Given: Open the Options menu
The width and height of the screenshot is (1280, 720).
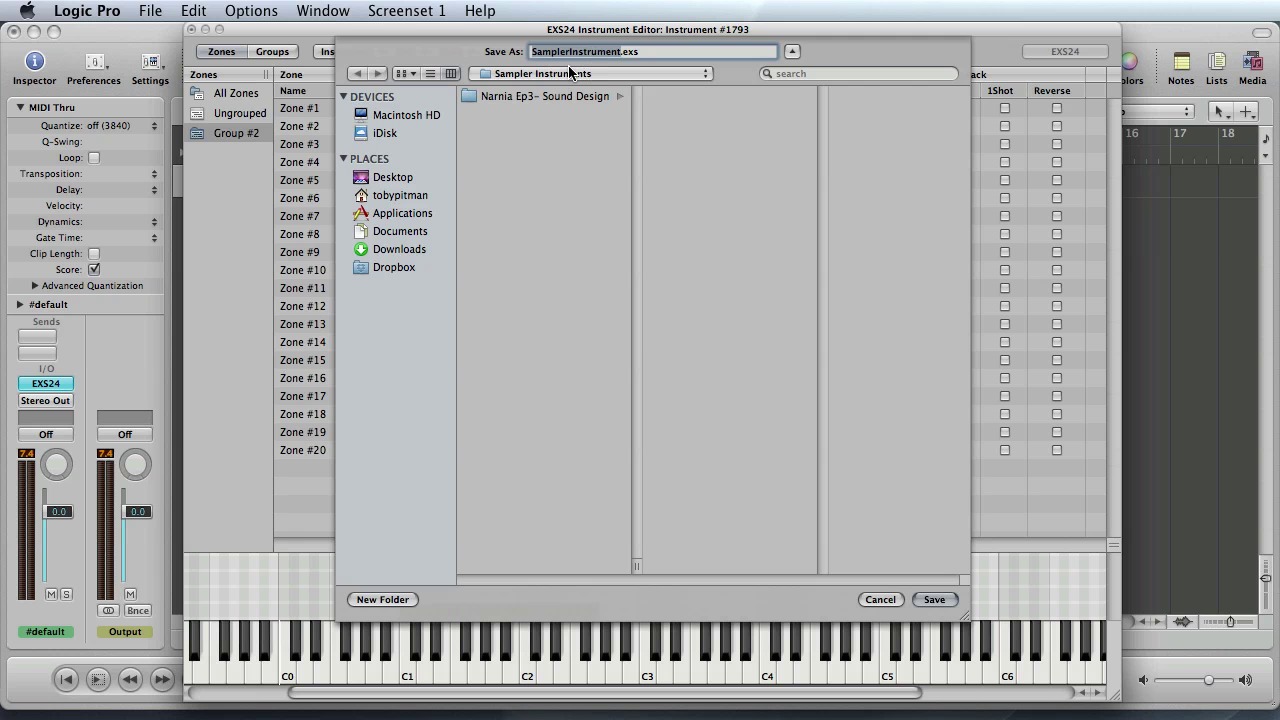Looking at the screenshot, I should (x=251, y=11).
